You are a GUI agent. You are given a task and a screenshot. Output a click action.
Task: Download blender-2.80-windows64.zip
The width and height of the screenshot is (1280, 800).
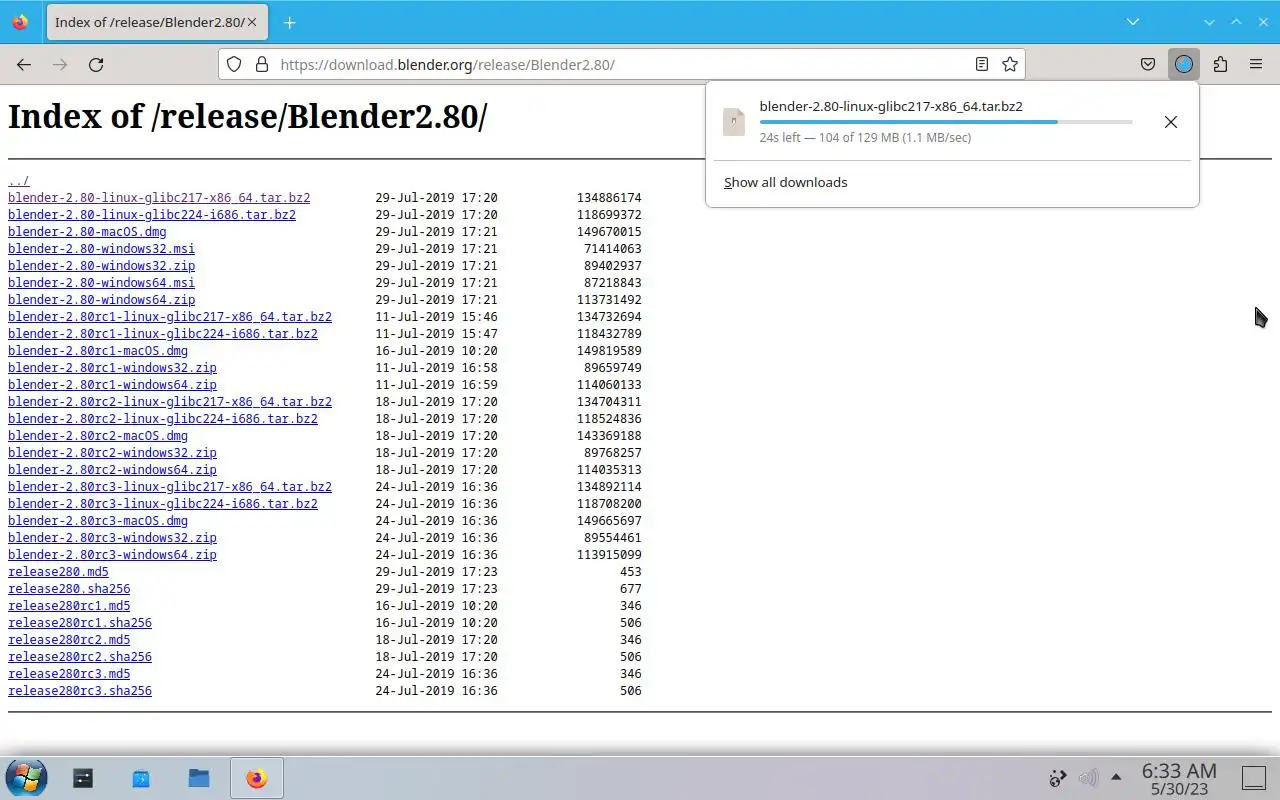pyautogui.click(x=101, y=300)
